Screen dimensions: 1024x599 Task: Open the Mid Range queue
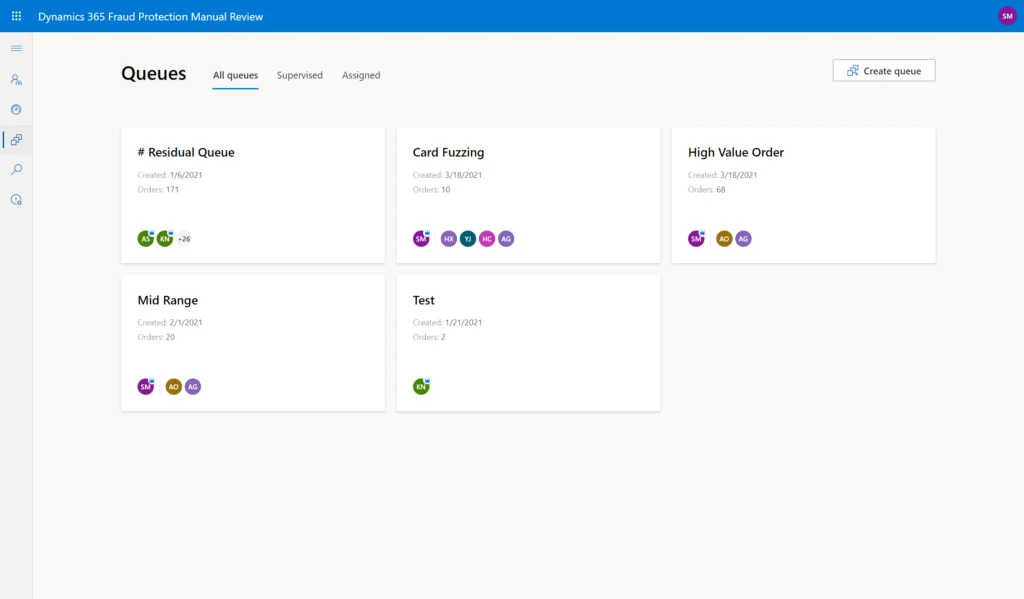pos(168,301)
